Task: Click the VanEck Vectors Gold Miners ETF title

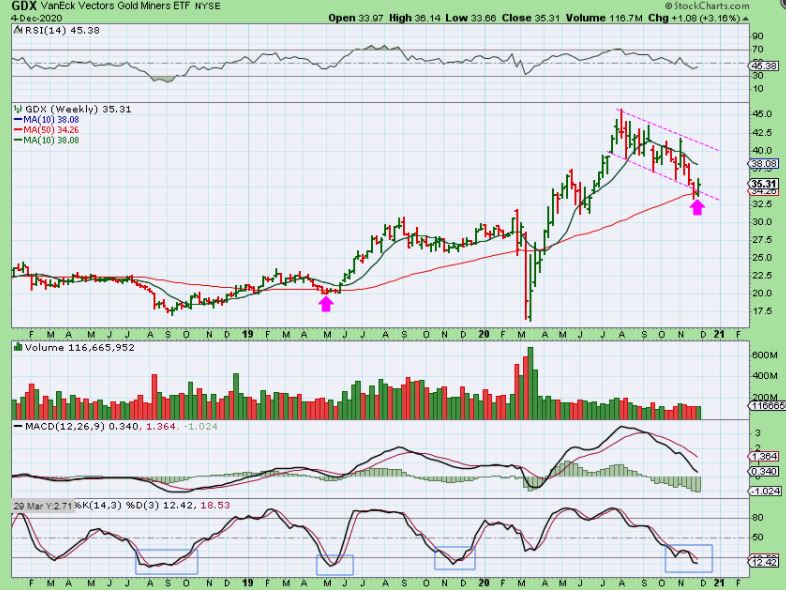Action: pyautogui.click(x=115, y=7)
